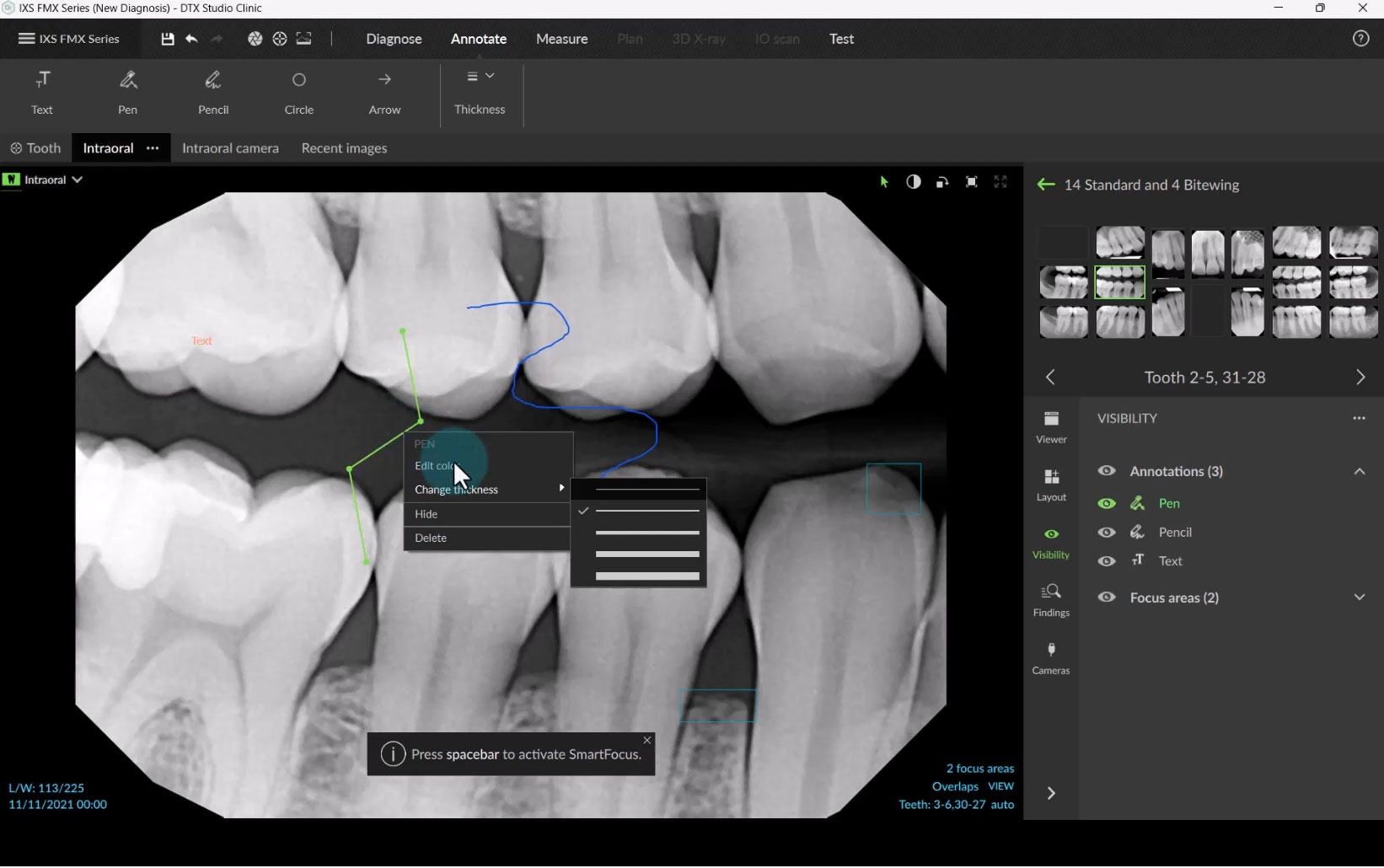The width and height of the screenshot is (1384, 868).
Task: Select the Circle annotation tool
Action: pyautogui.click(x=299, y=92)
